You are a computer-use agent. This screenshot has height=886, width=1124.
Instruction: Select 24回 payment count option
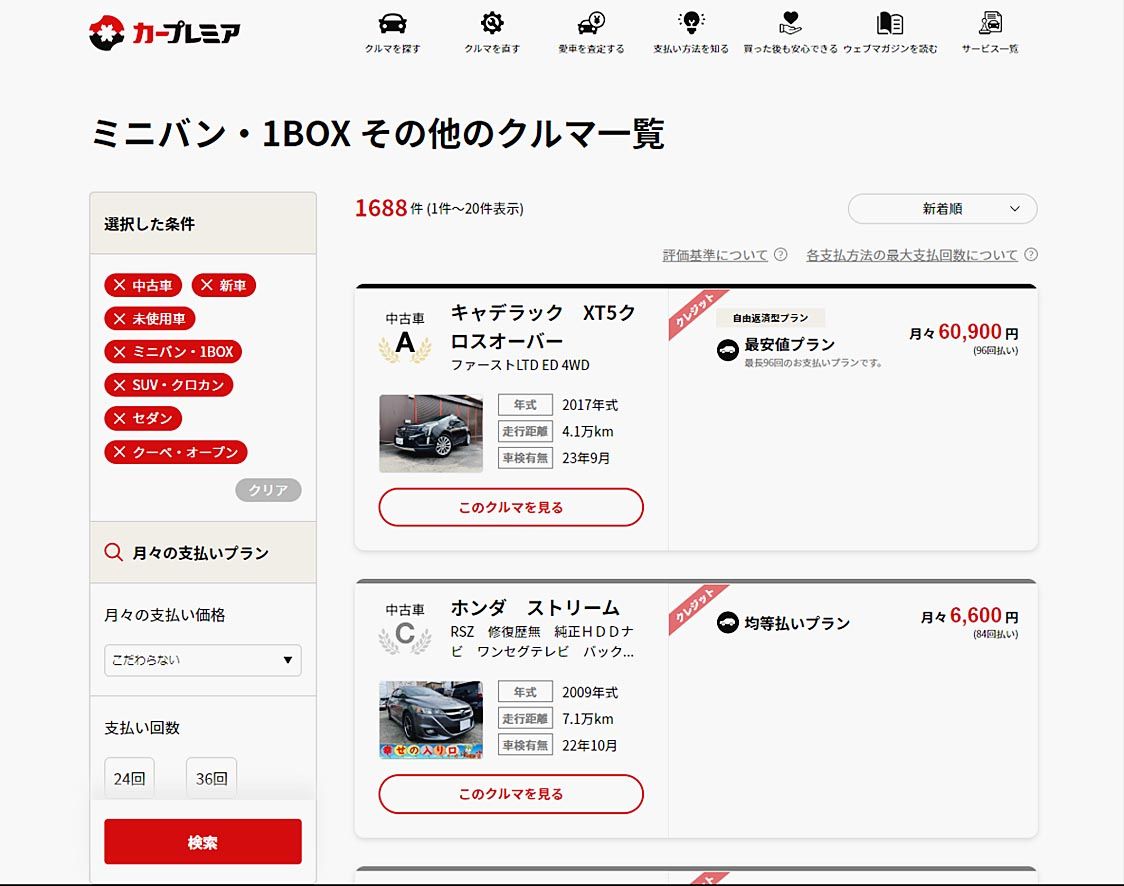pyautogui.click(x=129, y=778)
